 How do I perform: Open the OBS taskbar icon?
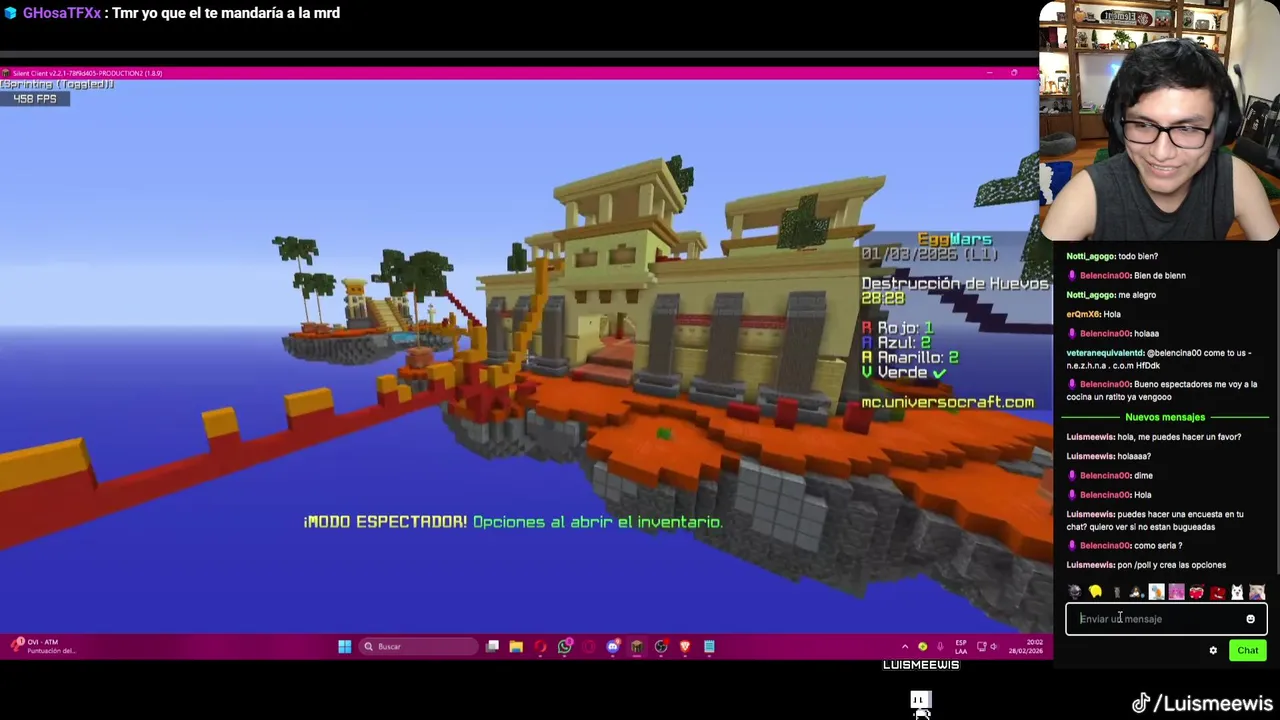661,646
